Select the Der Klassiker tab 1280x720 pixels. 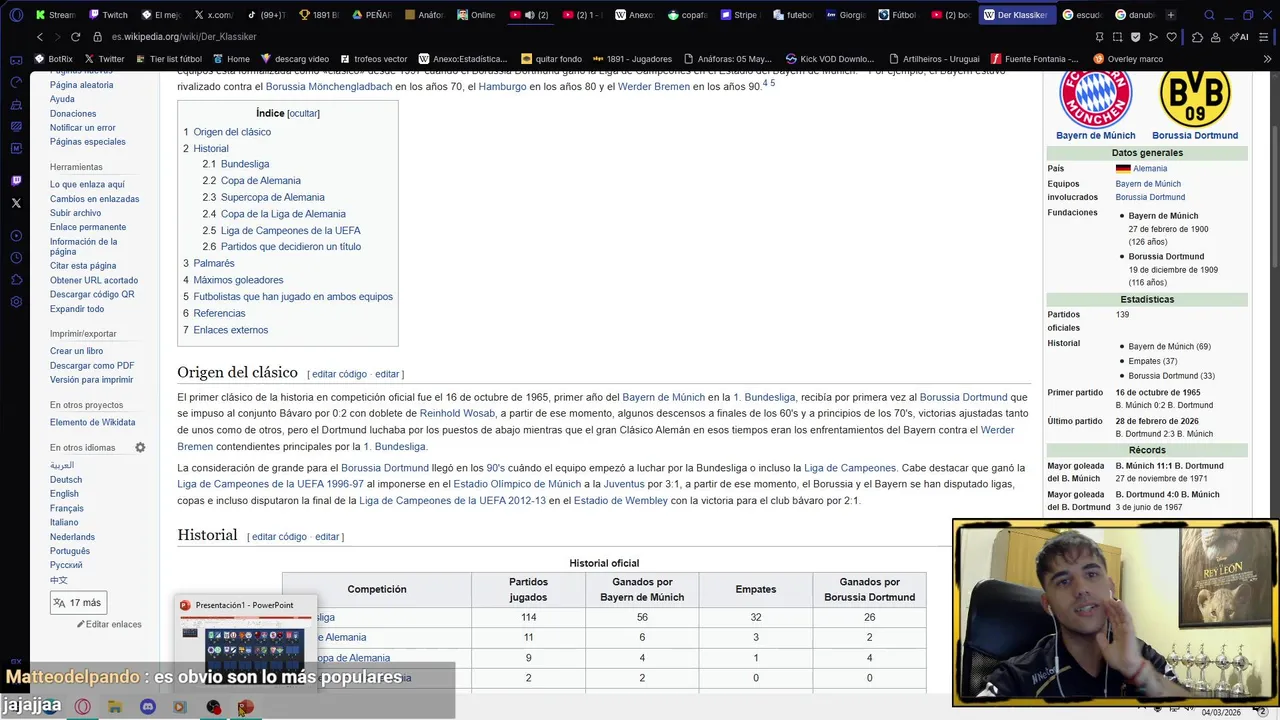1016,15
